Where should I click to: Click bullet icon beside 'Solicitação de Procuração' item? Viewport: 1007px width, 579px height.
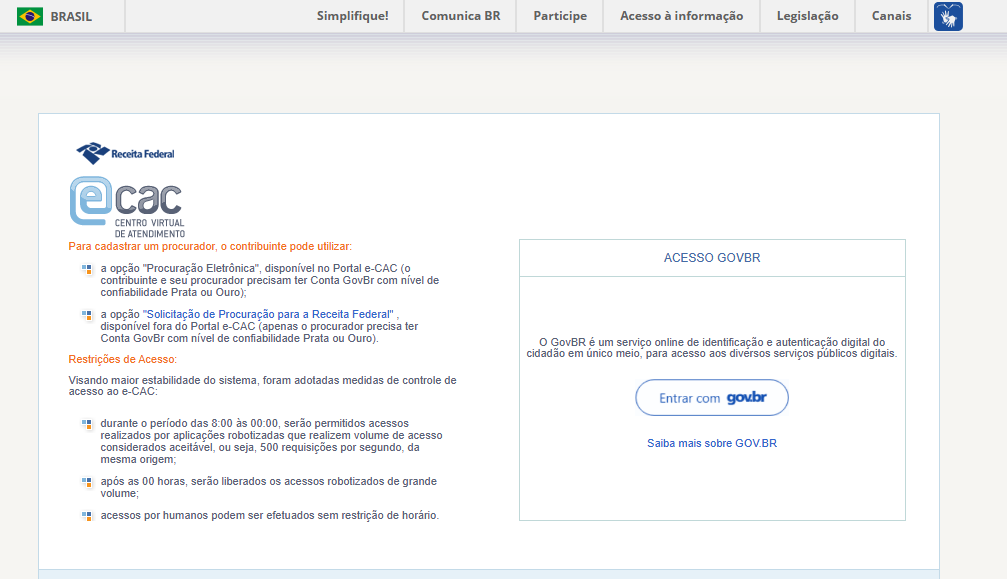tap(87, 315)
